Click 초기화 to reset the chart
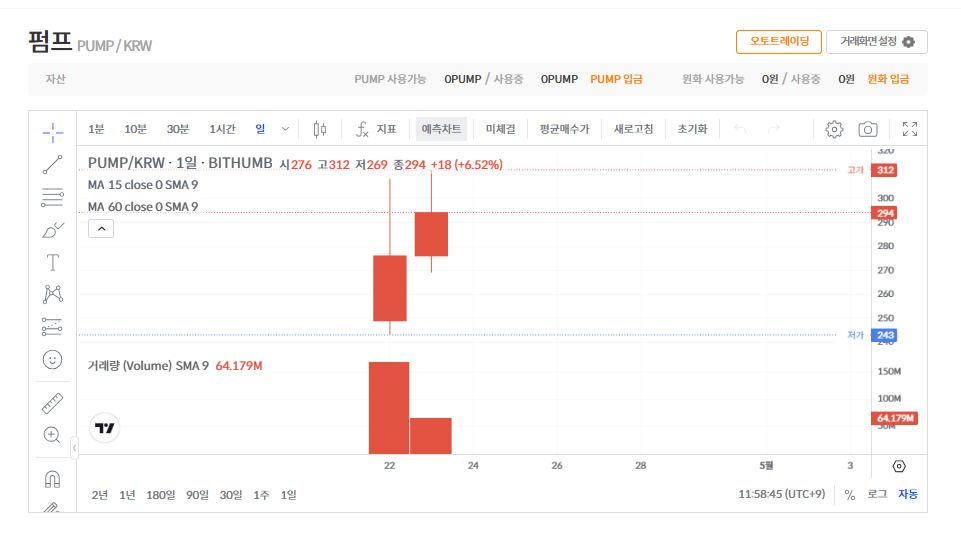The width and height of the screenshot is (961, 545). (x=693, y=129)
